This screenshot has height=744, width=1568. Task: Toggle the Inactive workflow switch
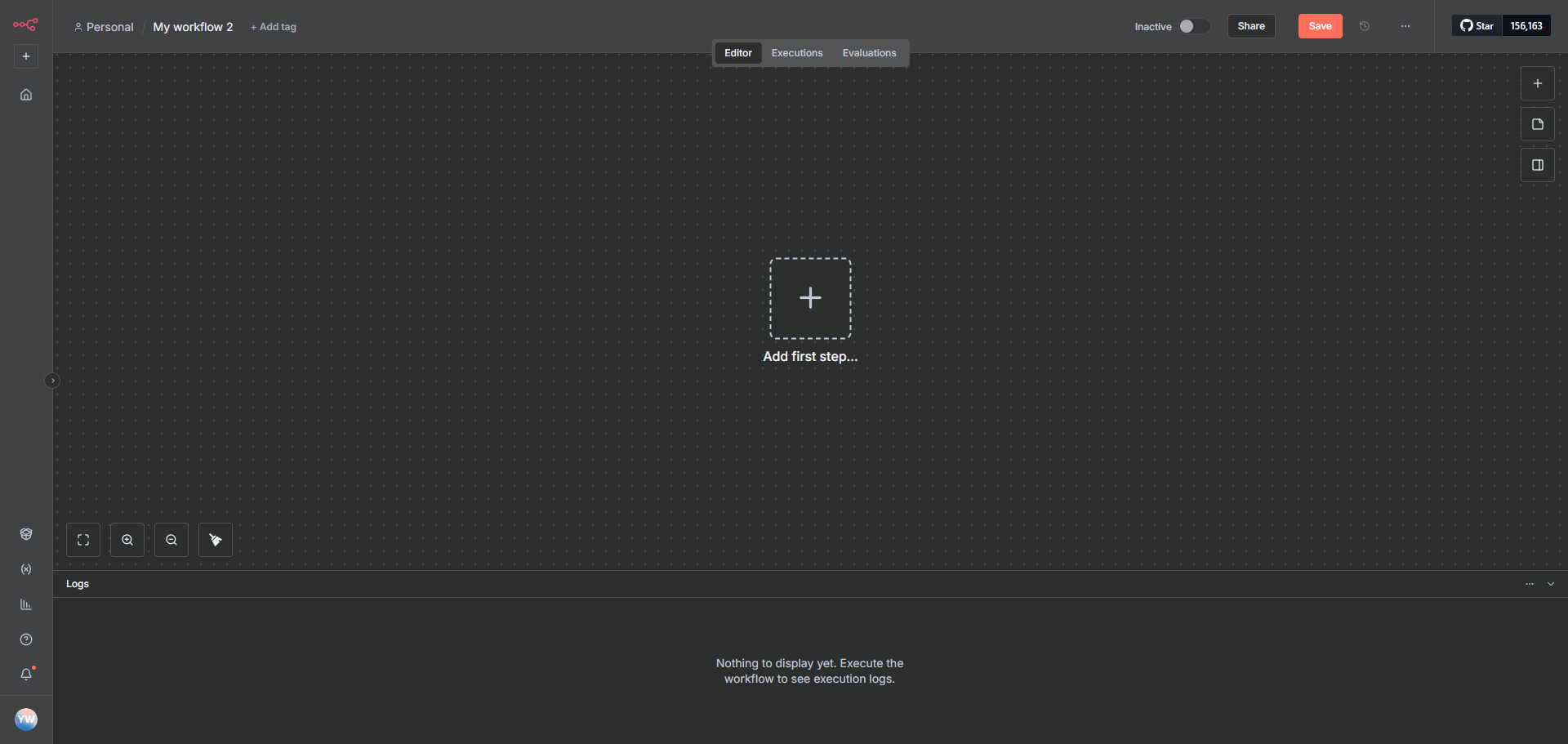(x=1193, y=26)
